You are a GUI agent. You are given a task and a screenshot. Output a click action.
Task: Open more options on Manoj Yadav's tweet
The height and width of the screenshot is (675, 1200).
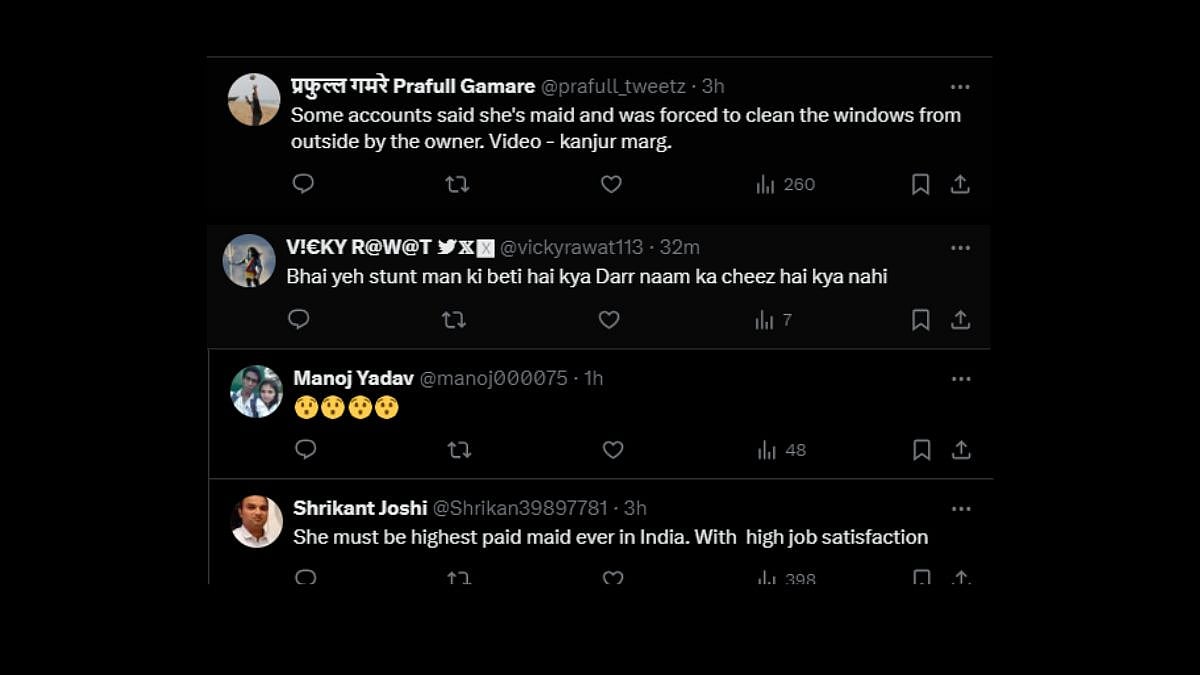tap(961, 379)
